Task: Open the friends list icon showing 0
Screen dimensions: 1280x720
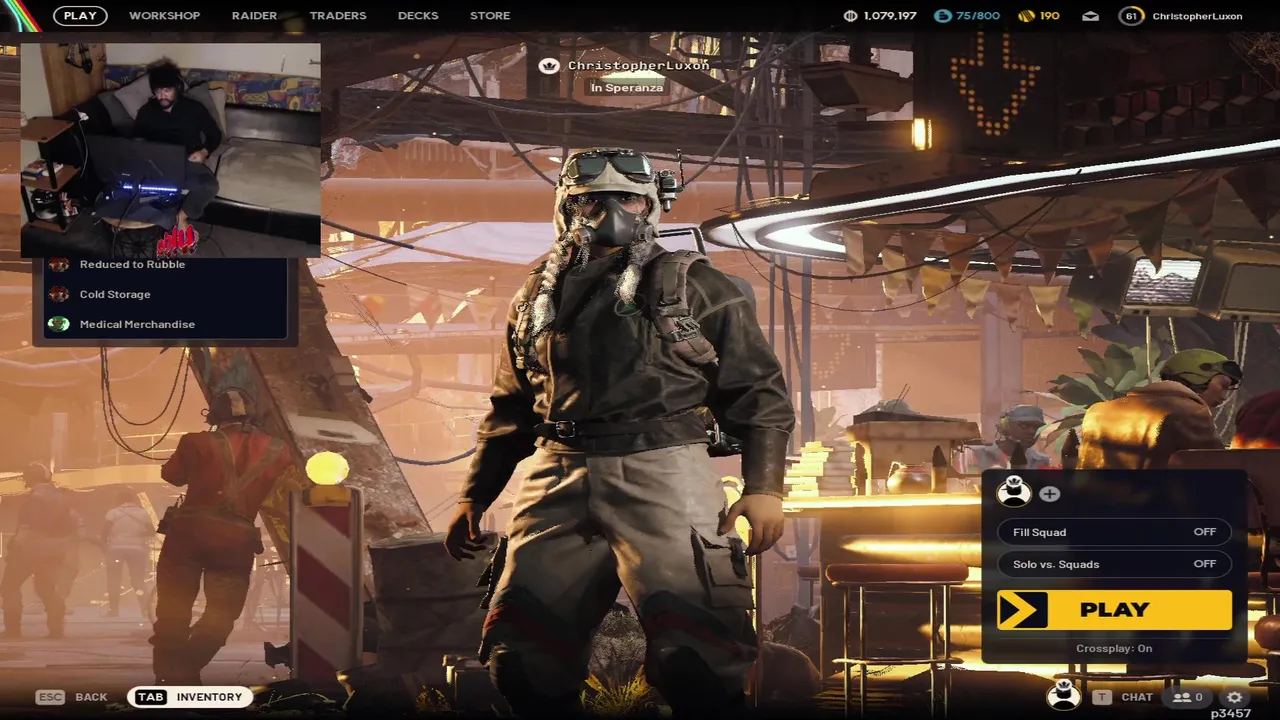Action: pyautogui.click(x=1188, y=697)
